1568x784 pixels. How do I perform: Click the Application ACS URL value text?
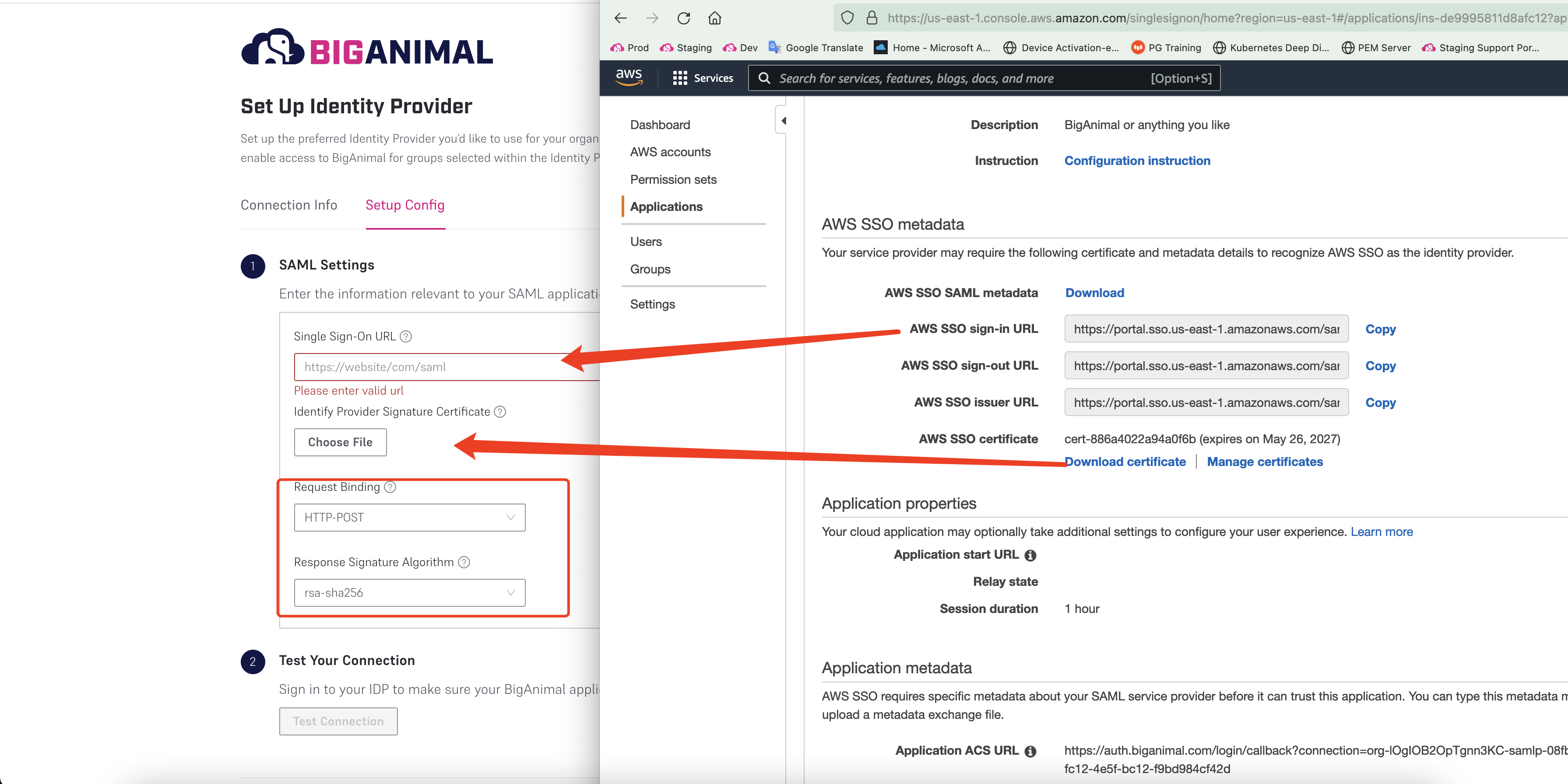(x=1315, y=759)
